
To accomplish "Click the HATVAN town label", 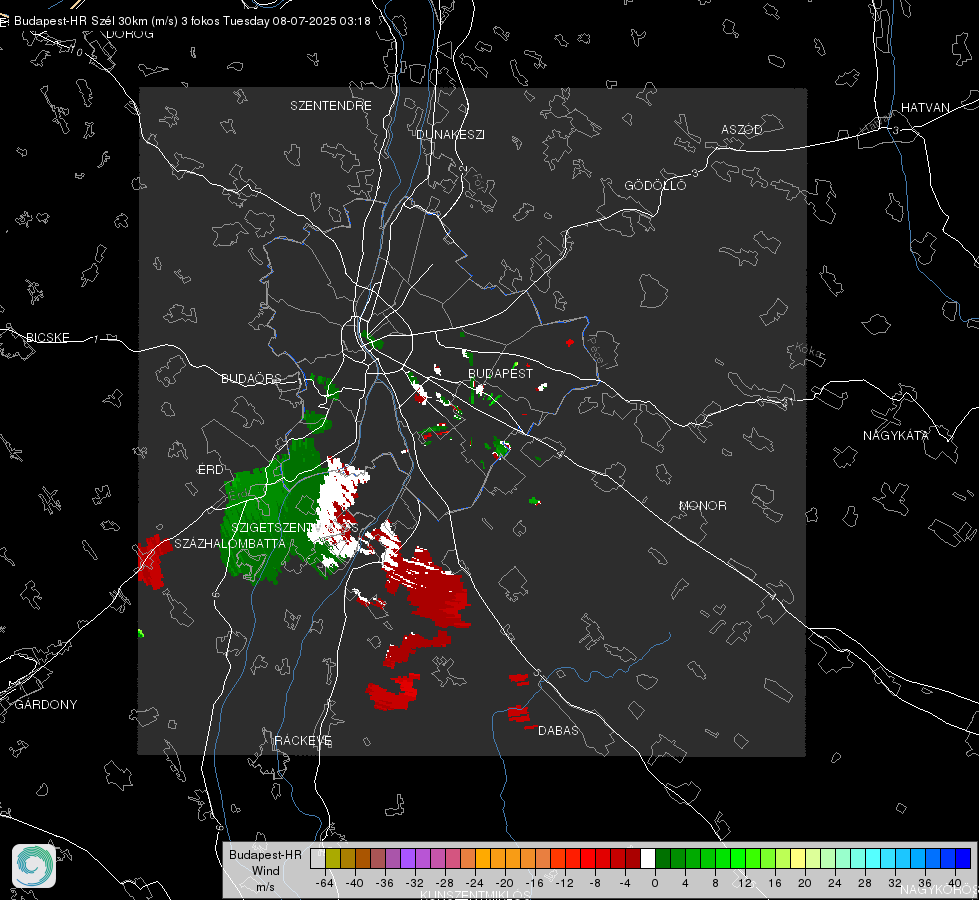I will point(925,107).
